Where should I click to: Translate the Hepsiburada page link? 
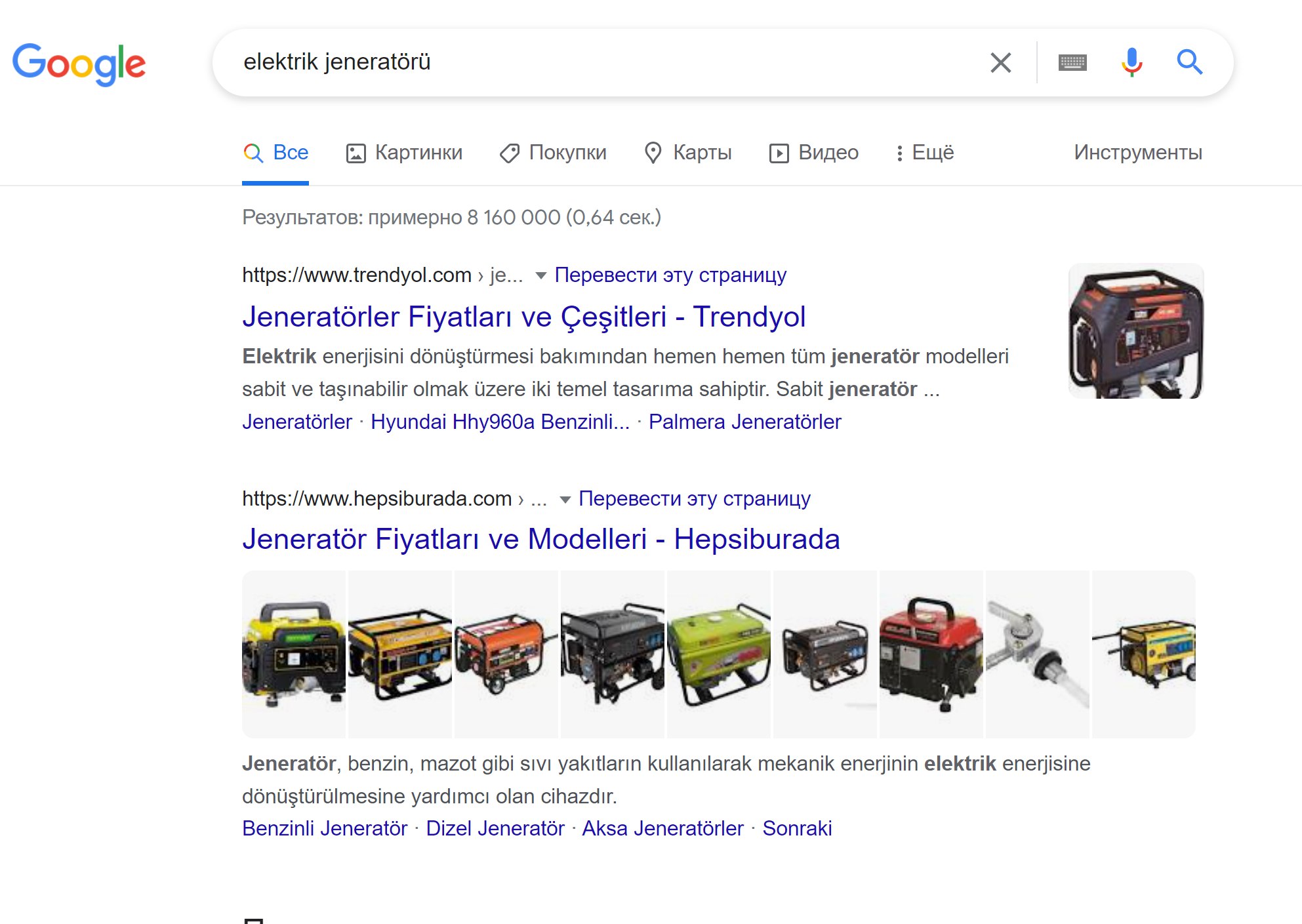point(694,498)
